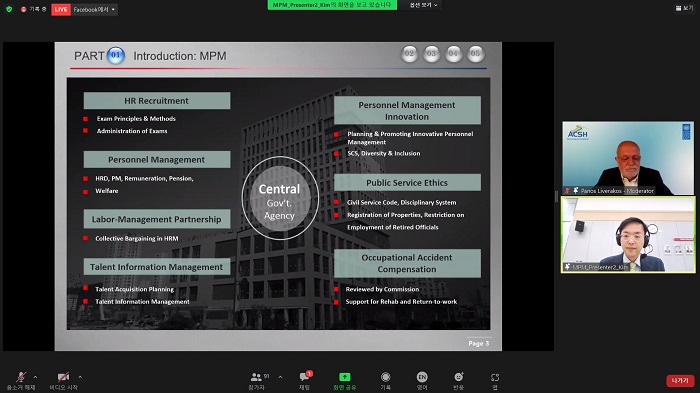Click red leave meeting button

pos(680,380)
